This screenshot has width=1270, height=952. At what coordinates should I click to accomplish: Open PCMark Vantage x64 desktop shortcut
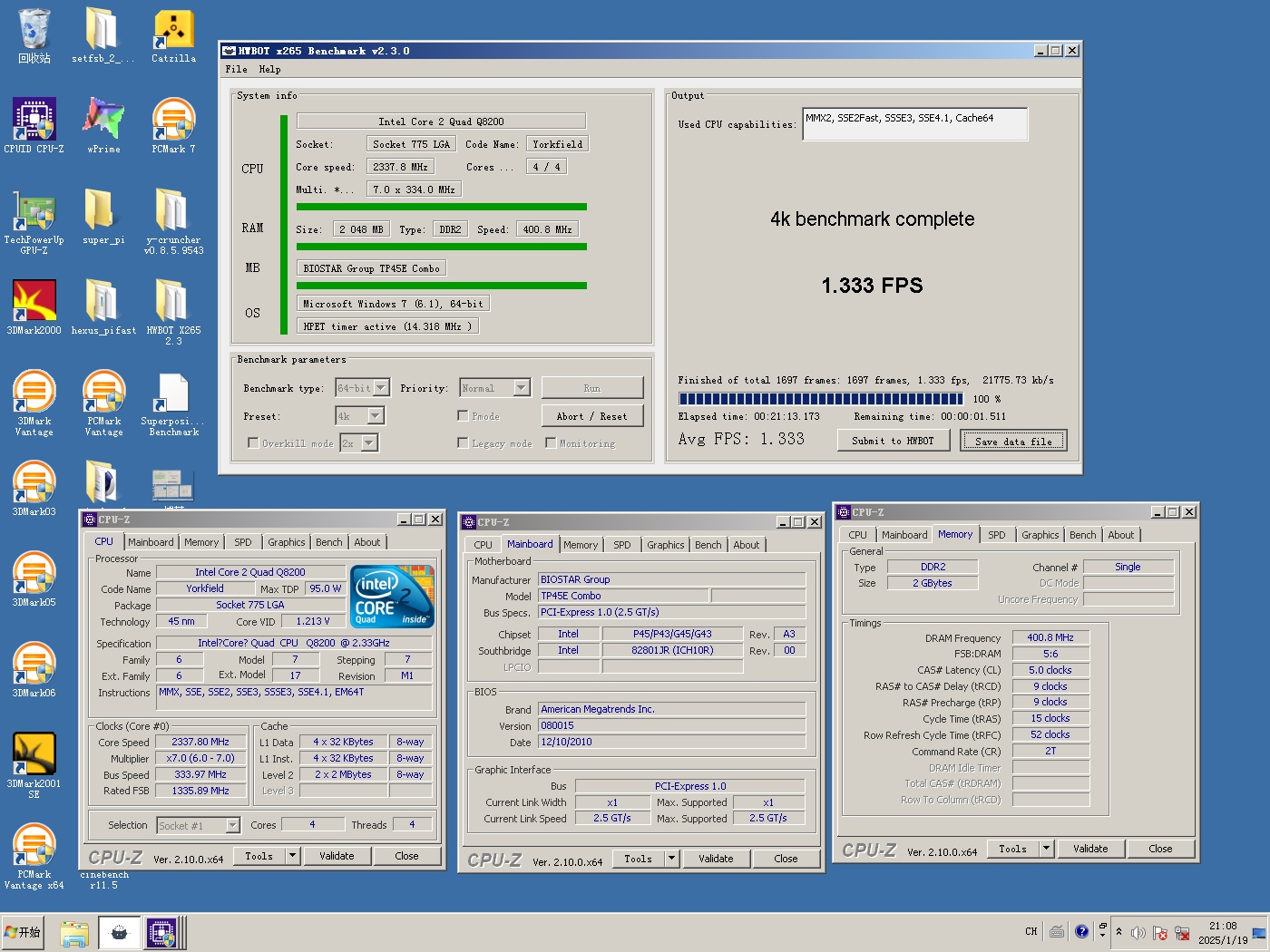tap(34, 857)
